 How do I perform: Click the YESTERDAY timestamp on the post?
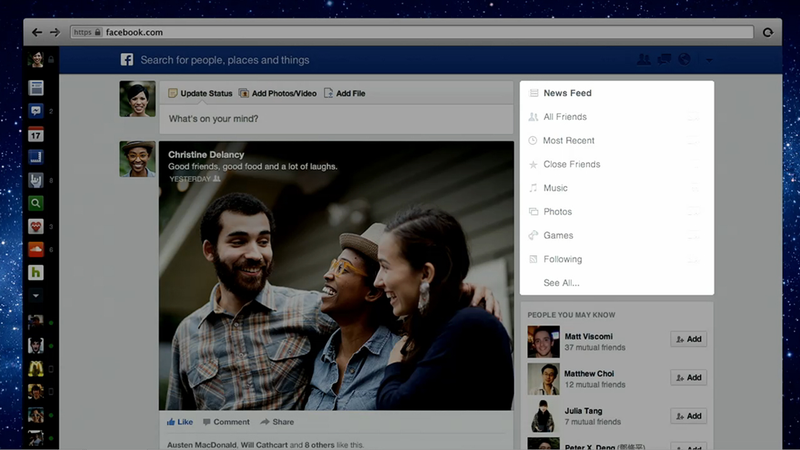pyautogui.click(x=190, y=179)
